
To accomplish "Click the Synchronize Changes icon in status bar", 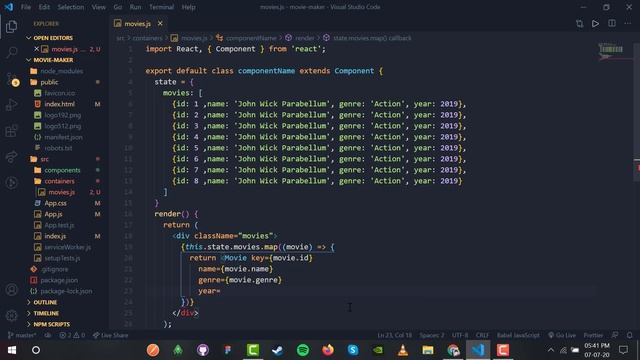I will 48,335.
